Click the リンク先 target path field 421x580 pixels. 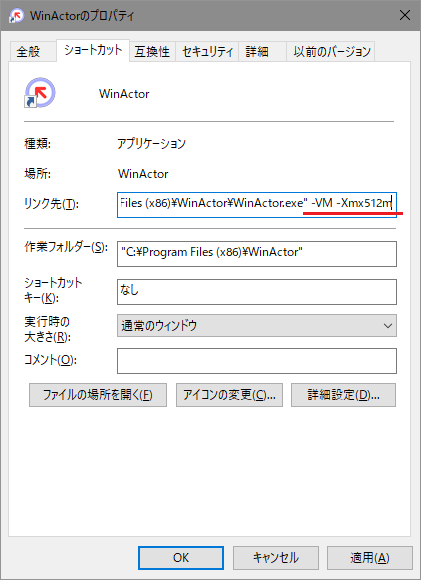click(257, 205)
